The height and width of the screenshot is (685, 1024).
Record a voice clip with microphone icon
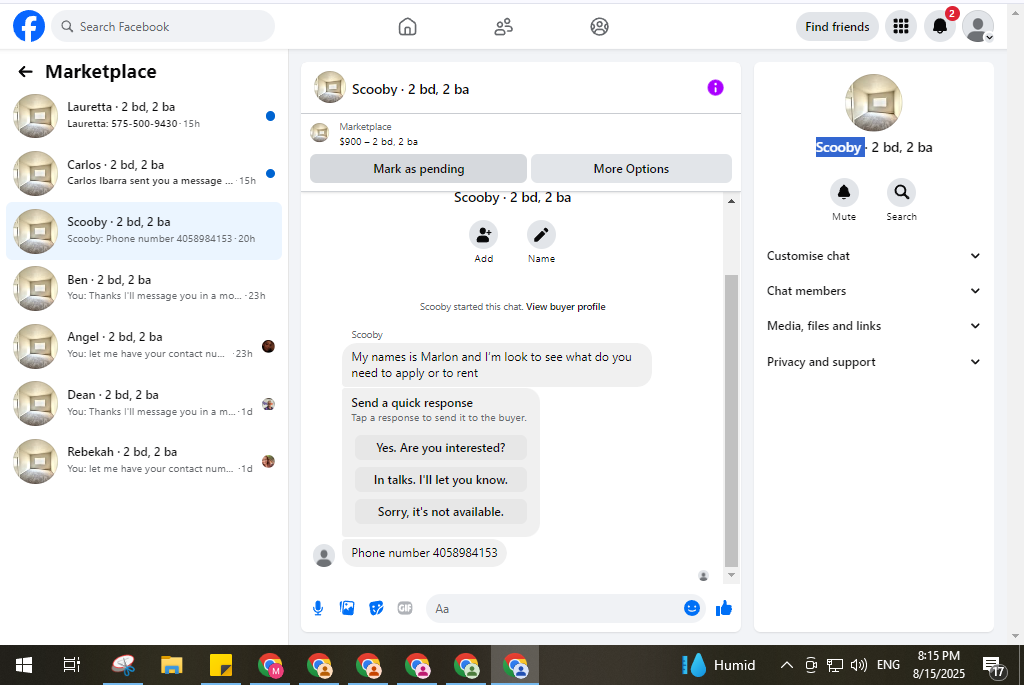(x=318, y=609)
